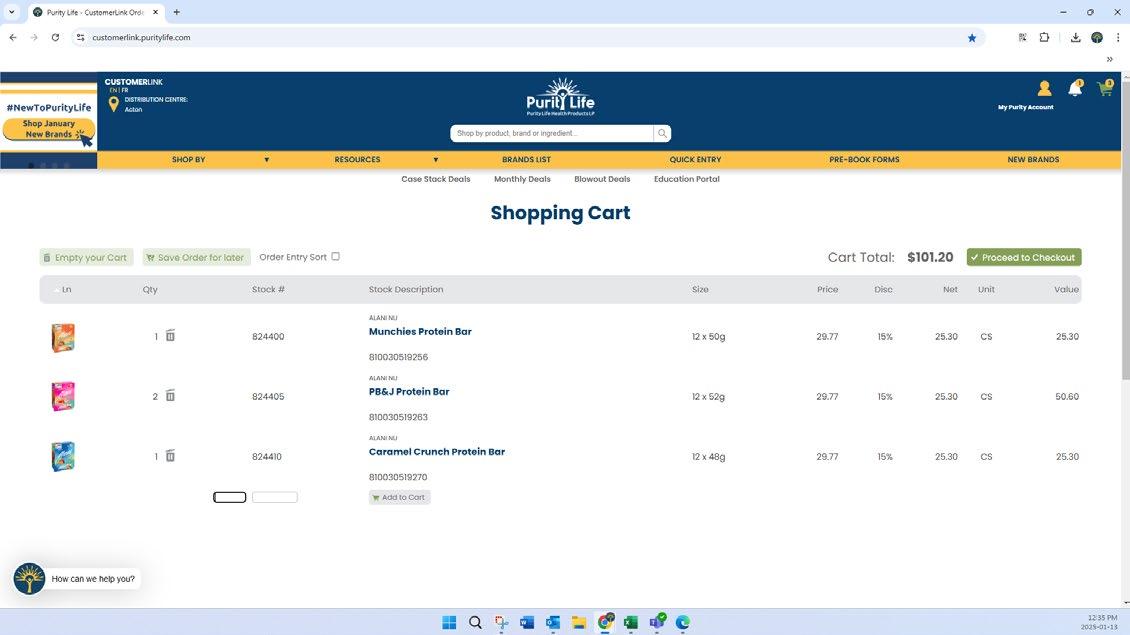Click PB&J Protein Bar product thumbnail
This screenshot has width=1130, height=635.
coord(63,396)
